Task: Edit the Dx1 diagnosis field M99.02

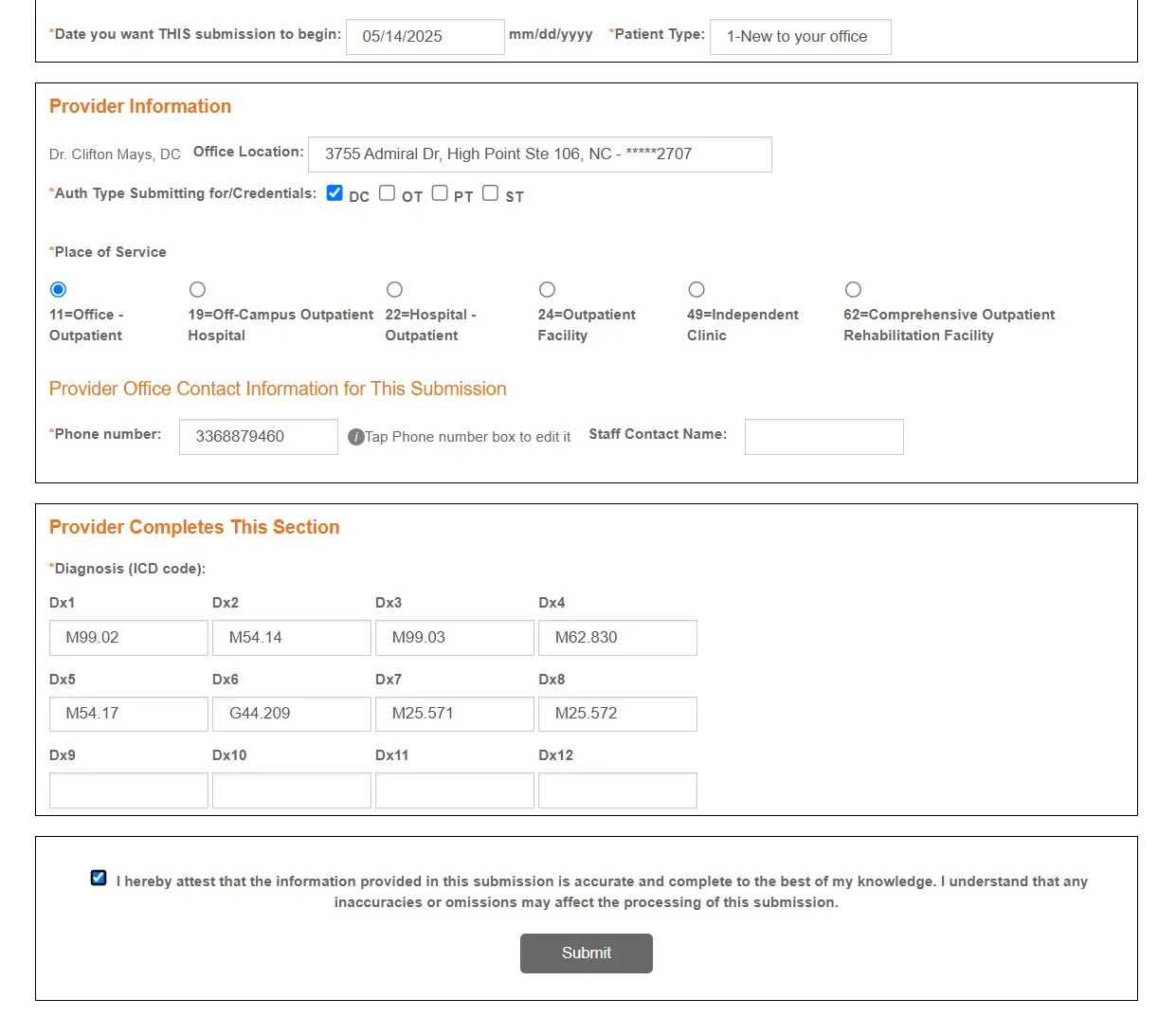Action: [129, 638]
